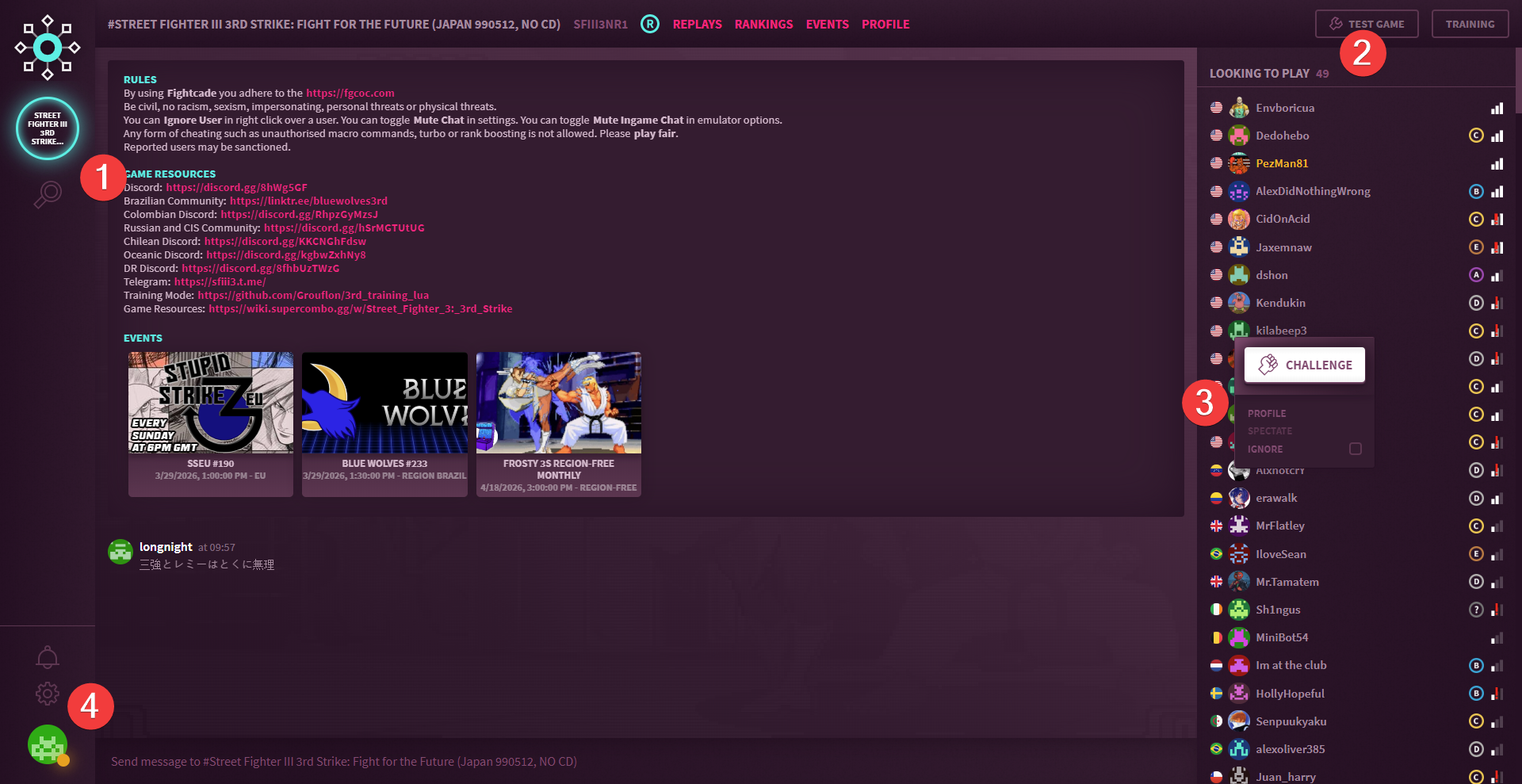
Task: Click Dedohebo's rank C badge
Action: 1475,136
